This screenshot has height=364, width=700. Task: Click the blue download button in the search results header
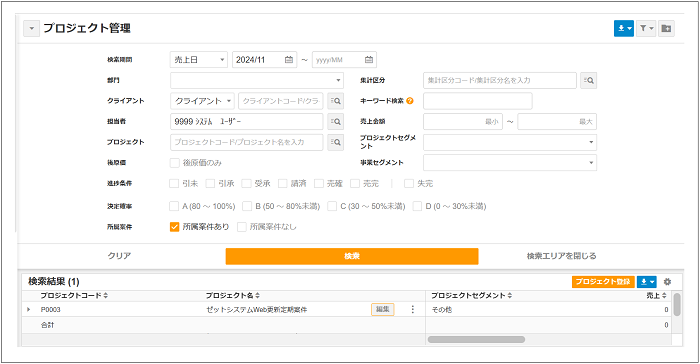646,282
